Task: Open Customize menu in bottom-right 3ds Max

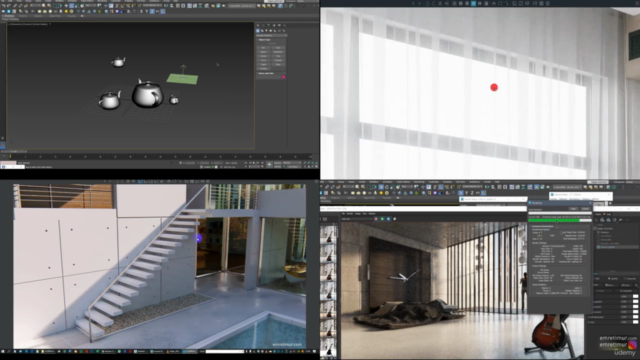Action: pyautogui.click(x=434, y=182)
